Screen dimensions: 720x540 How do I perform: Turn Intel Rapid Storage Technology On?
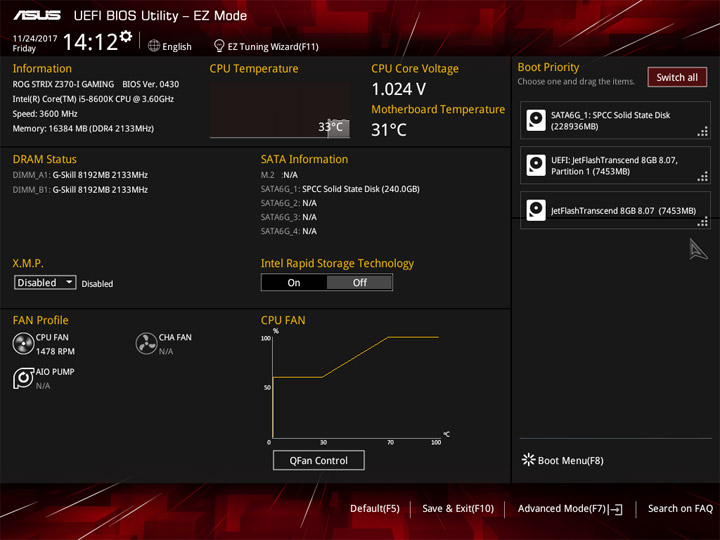click(294, 282)
